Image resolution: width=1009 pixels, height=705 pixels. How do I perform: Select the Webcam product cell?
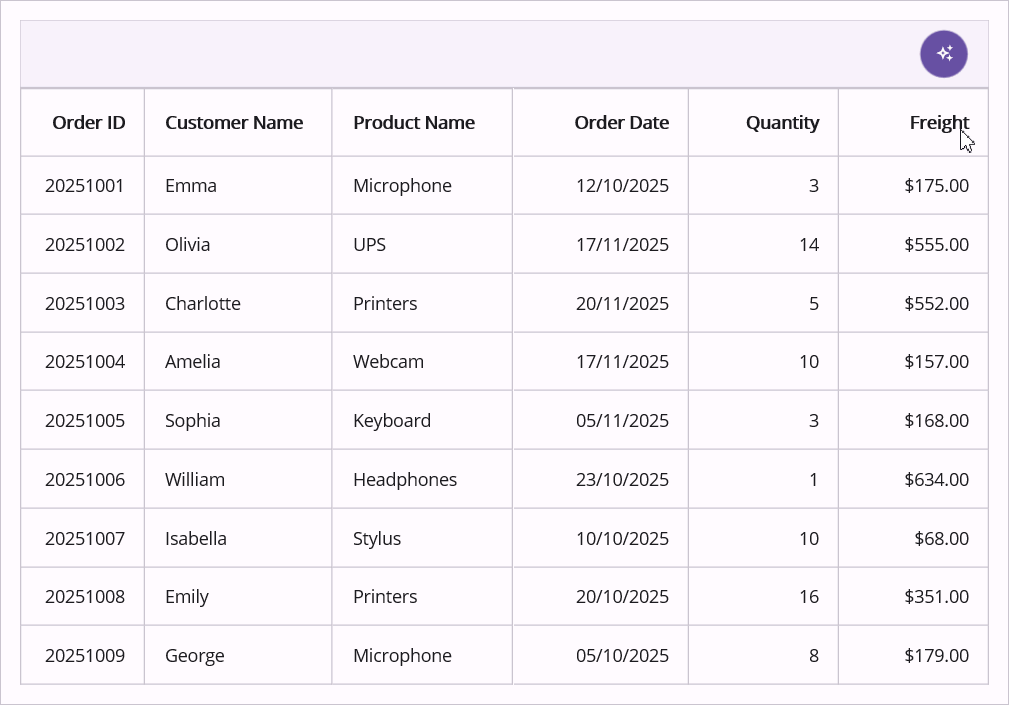(x=388, y=362)
